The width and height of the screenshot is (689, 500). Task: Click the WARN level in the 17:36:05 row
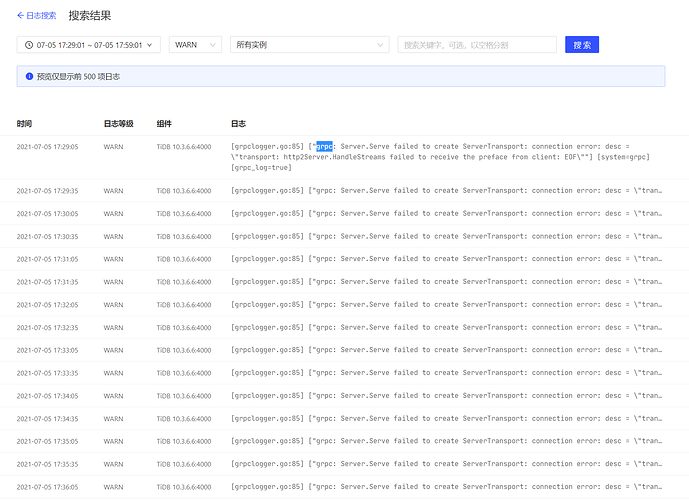tap(113, 486)
